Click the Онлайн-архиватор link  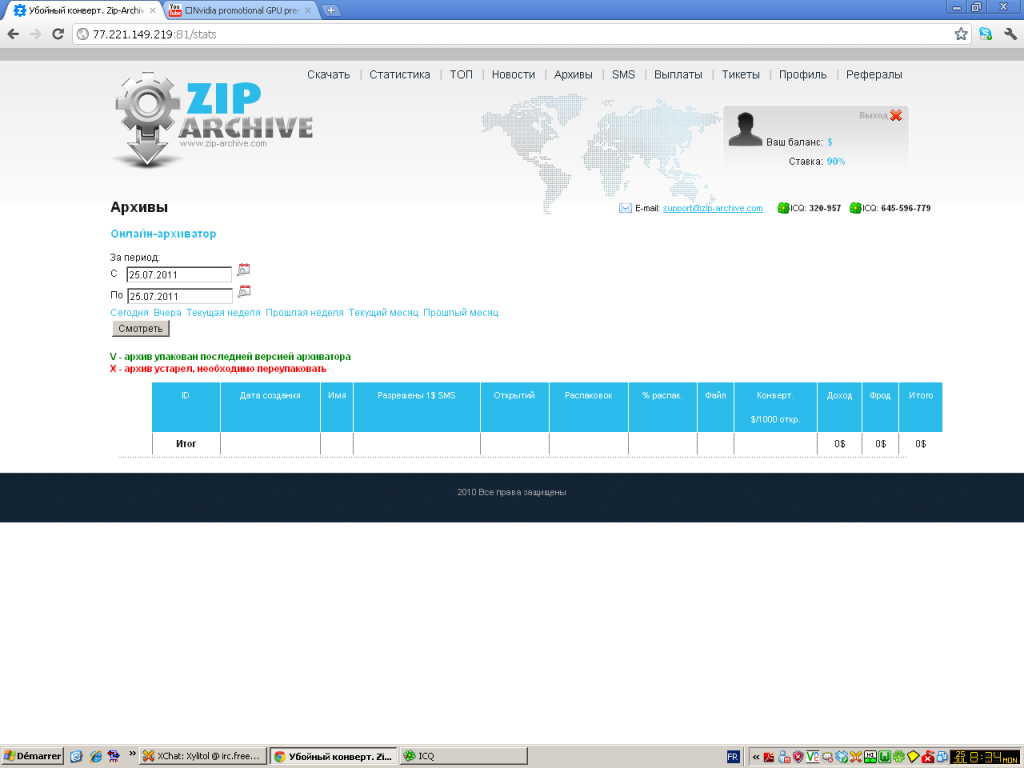163,233
